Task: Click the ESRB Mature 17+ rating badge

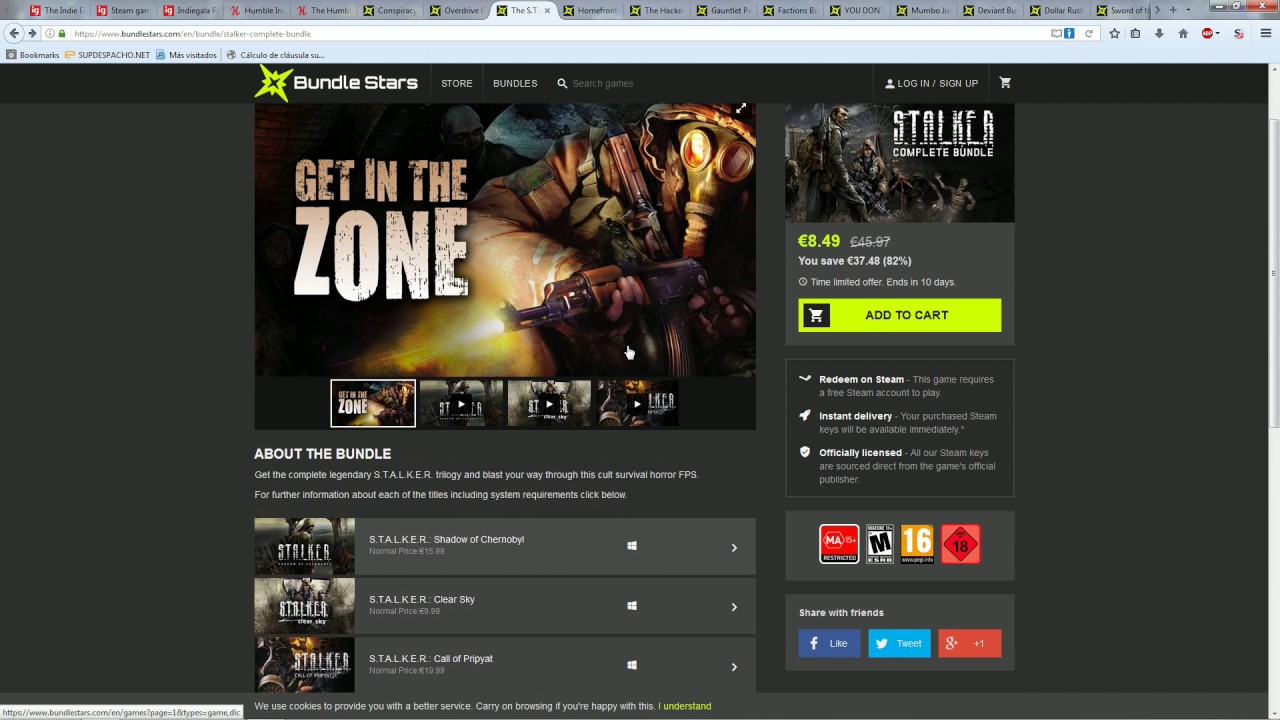Action: [880, 544]
